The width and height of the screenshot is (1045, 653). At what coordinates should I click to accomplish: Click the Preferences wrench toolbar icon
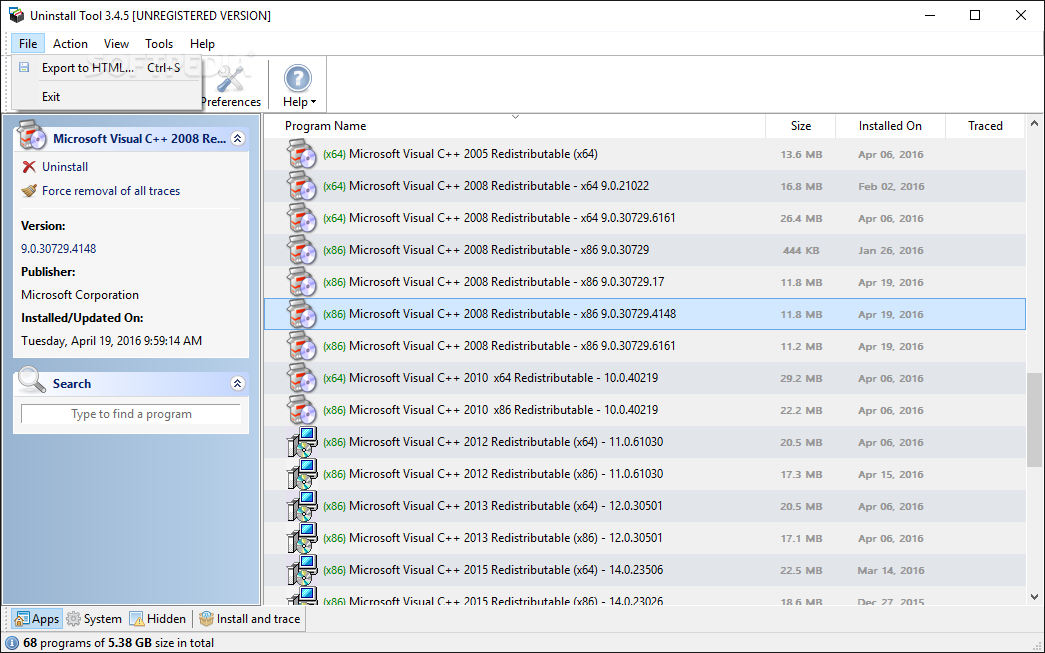tap(231, 79)
